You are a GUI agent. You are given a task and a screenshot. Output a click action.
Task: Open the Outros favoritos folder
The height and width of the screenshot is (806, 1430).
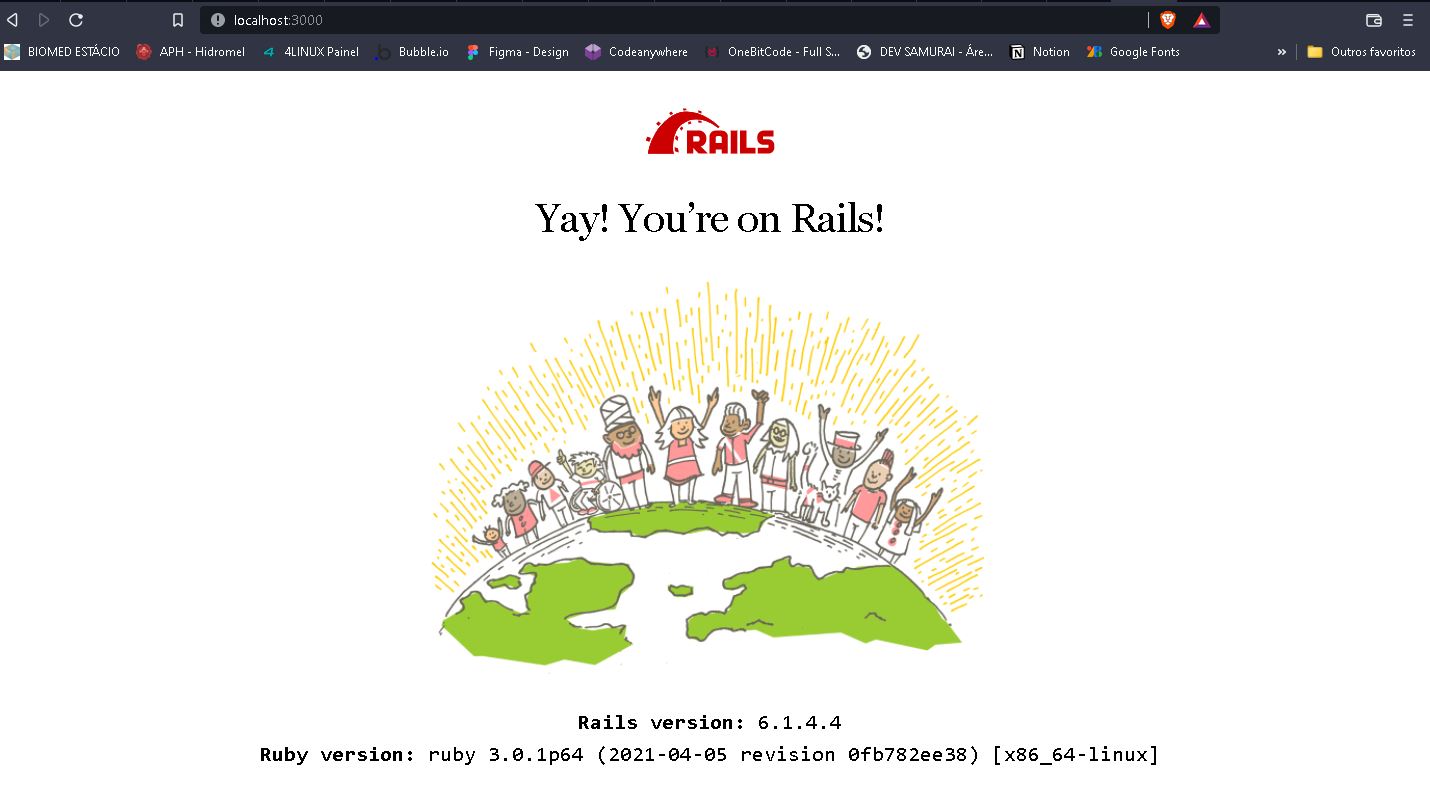(1363, 52)
